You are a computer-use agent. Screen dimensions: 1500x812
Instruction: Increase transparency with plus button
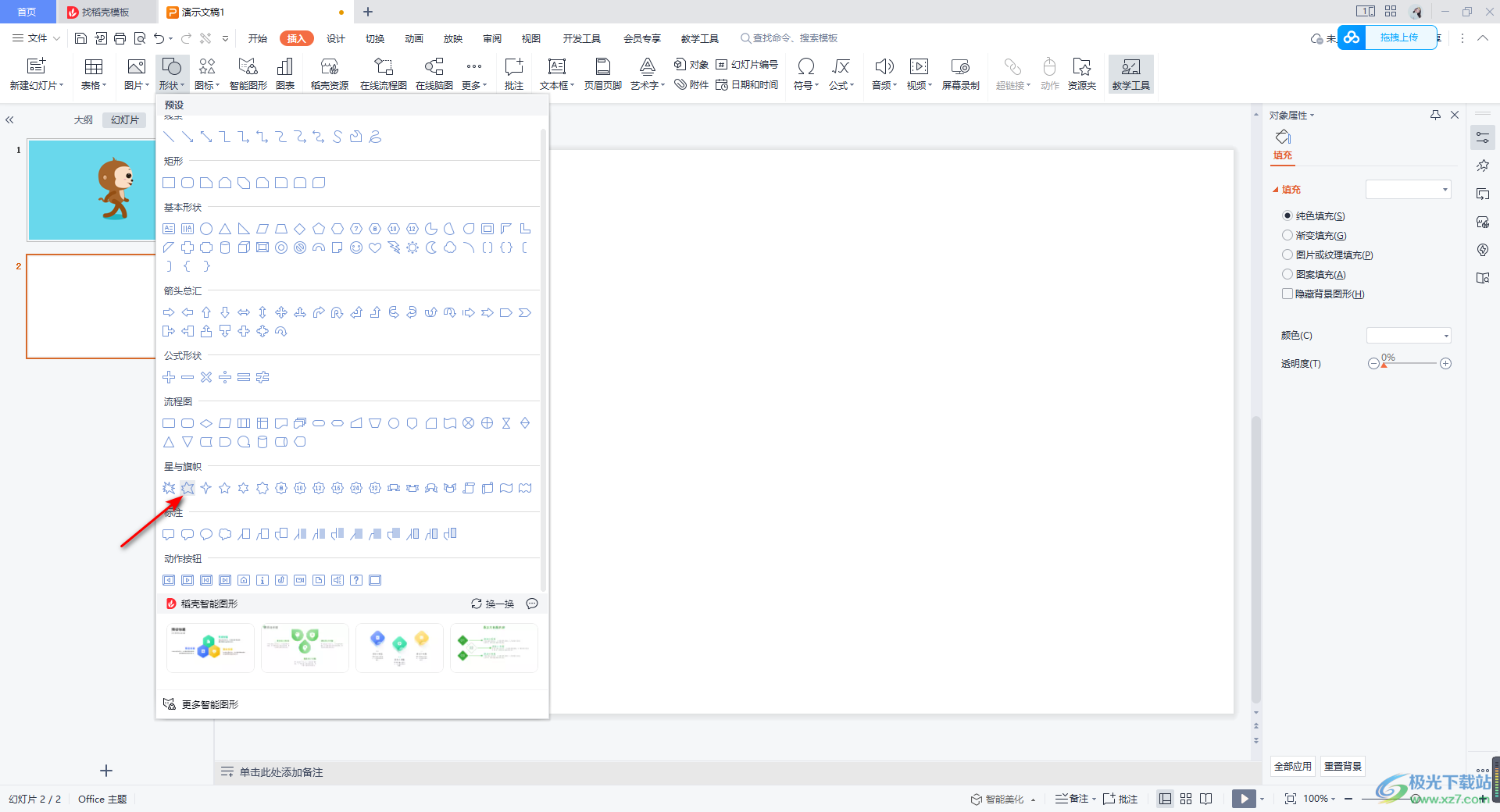coord(1445,364)
